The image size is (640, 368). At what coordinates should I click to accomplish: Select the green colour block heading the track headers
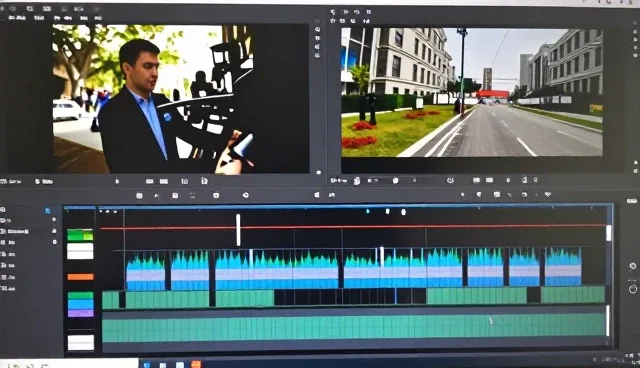(80, 235)
